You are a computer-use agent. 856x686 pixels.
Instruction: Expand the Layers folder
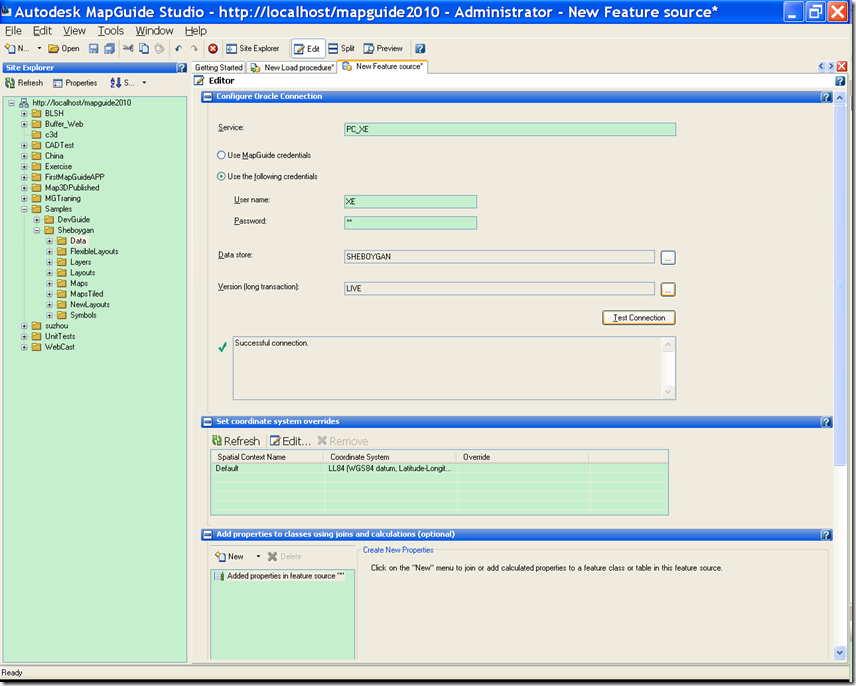pos(49,262)
